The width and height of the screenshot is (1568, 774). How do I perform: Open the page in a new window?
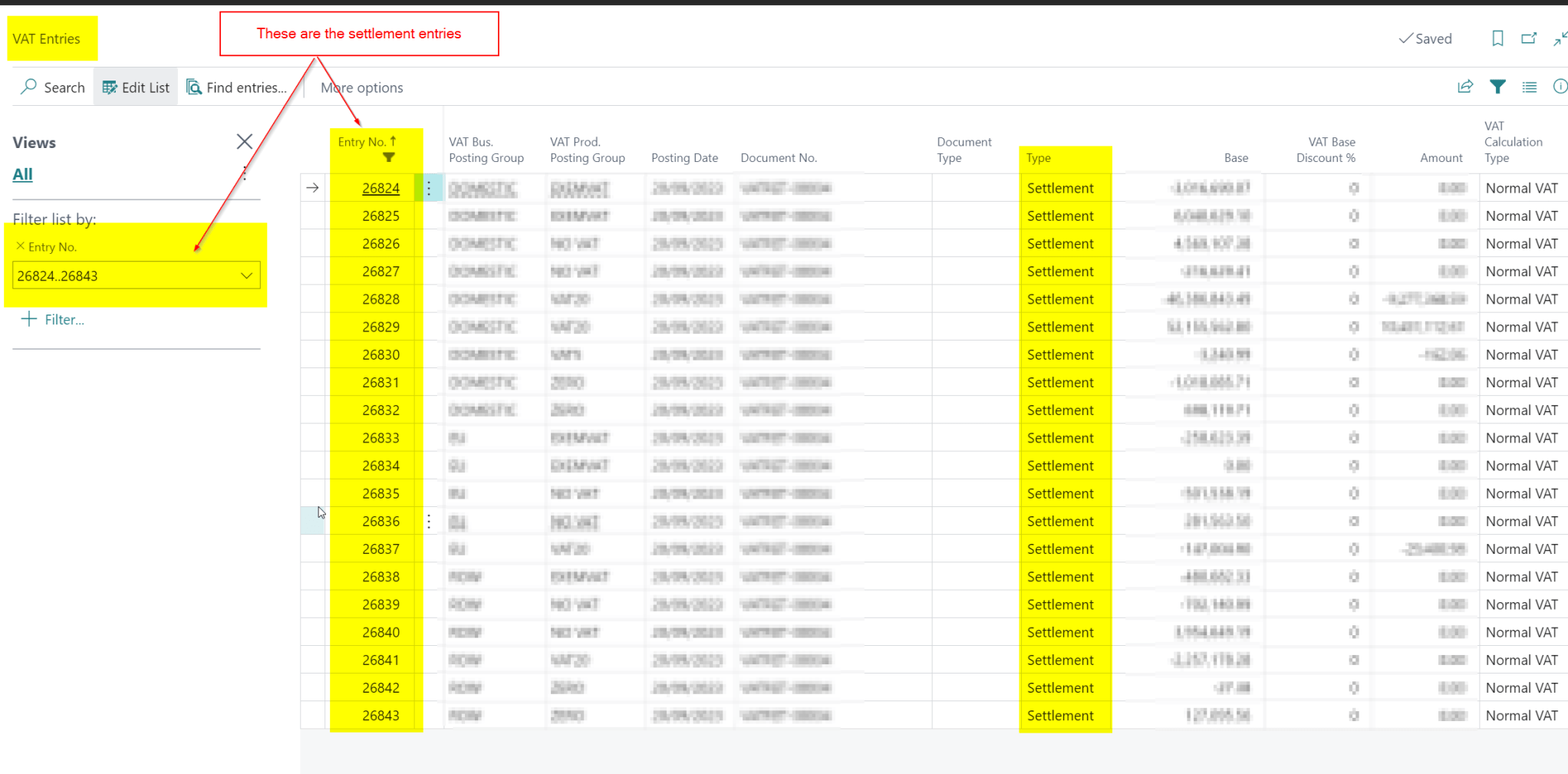pos(1528,38)
